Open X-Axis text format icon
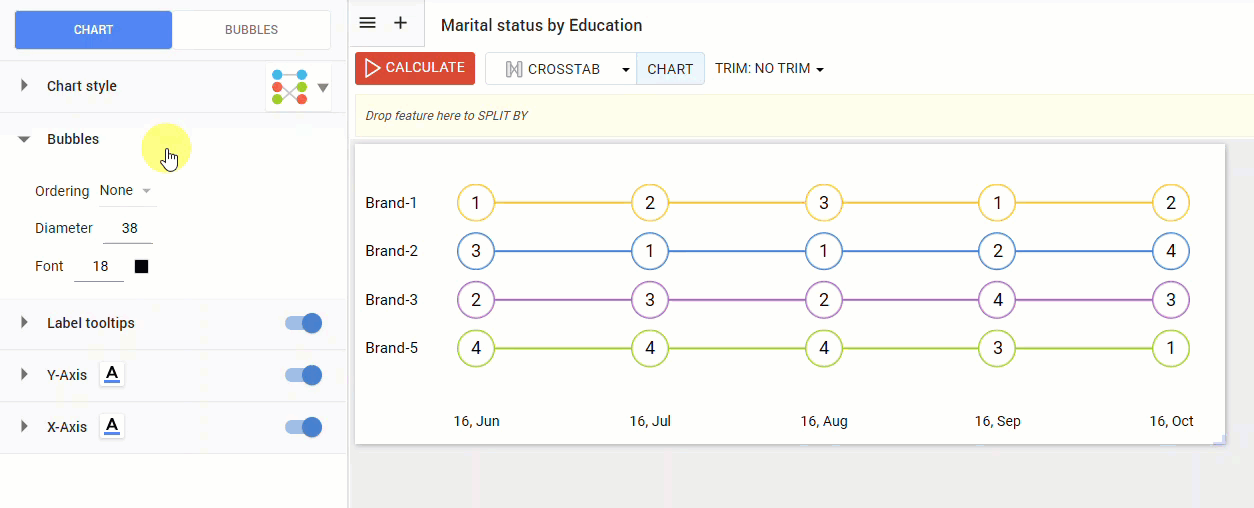 pyautogui.click(x=112, y=427)
